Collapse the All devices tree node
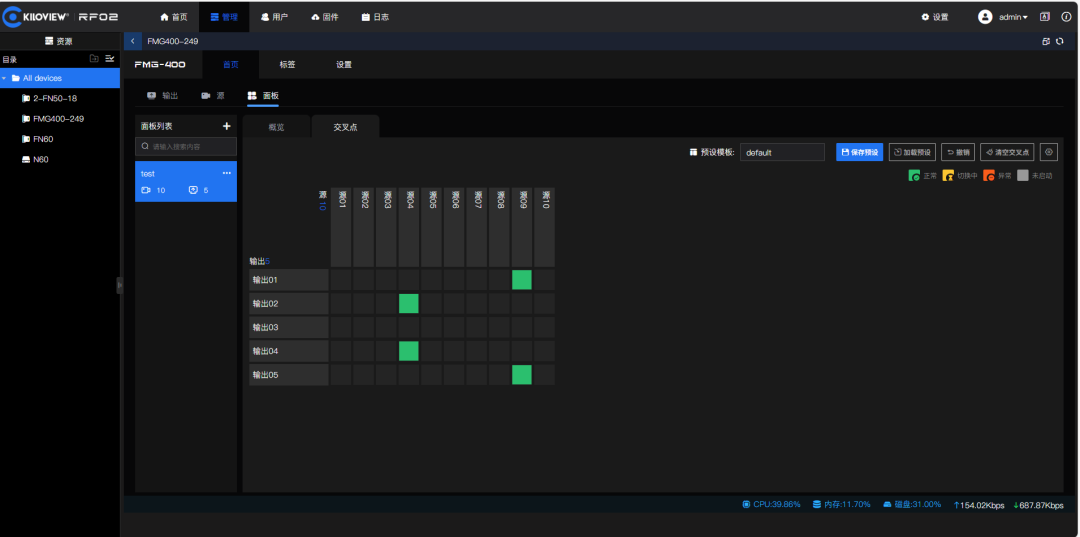The height and width of the screenshot is (537, 1080). coord(5,78)
